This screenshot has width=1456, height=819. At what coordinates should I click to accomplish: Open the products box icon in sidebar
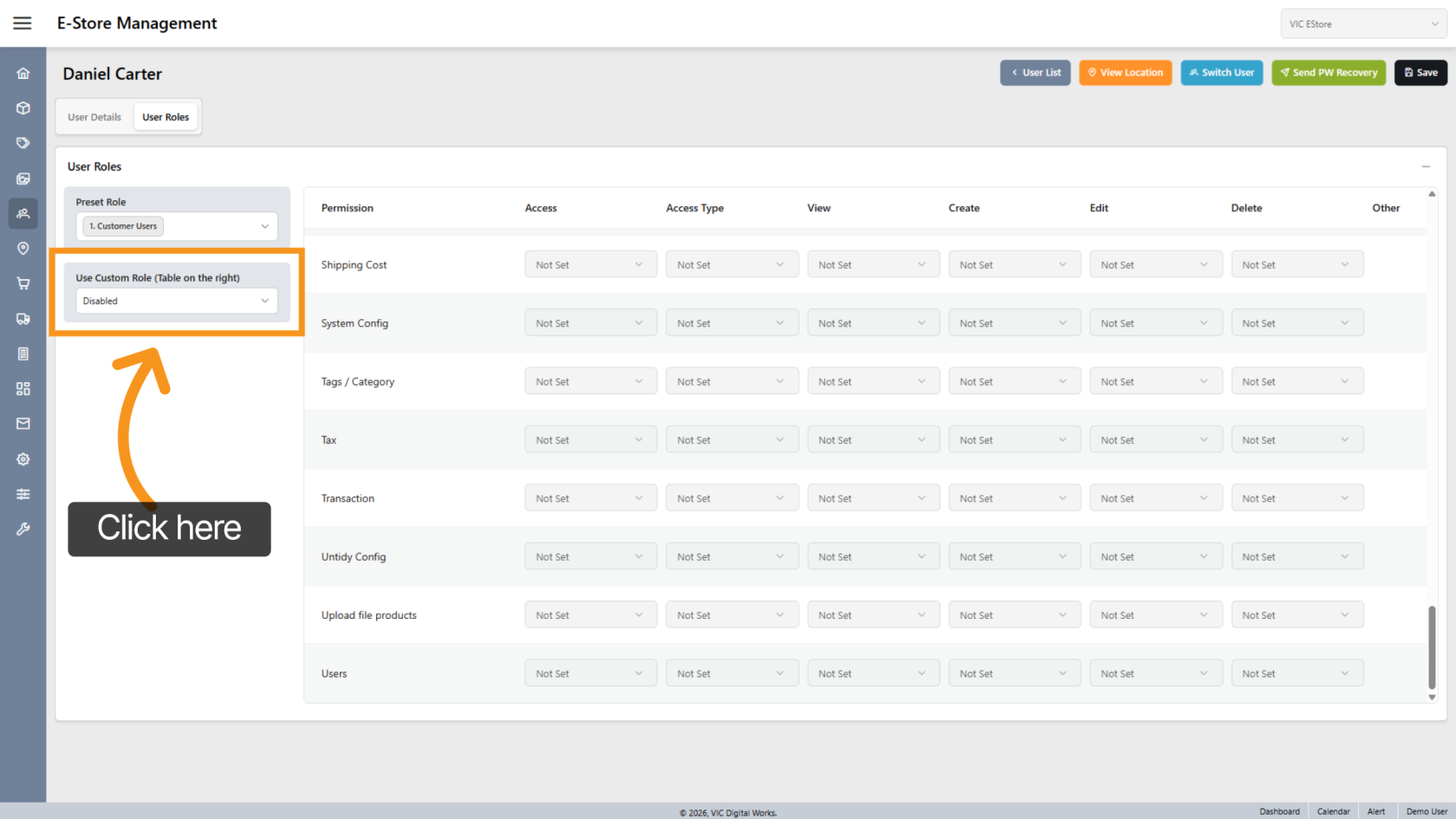(23, 108)
